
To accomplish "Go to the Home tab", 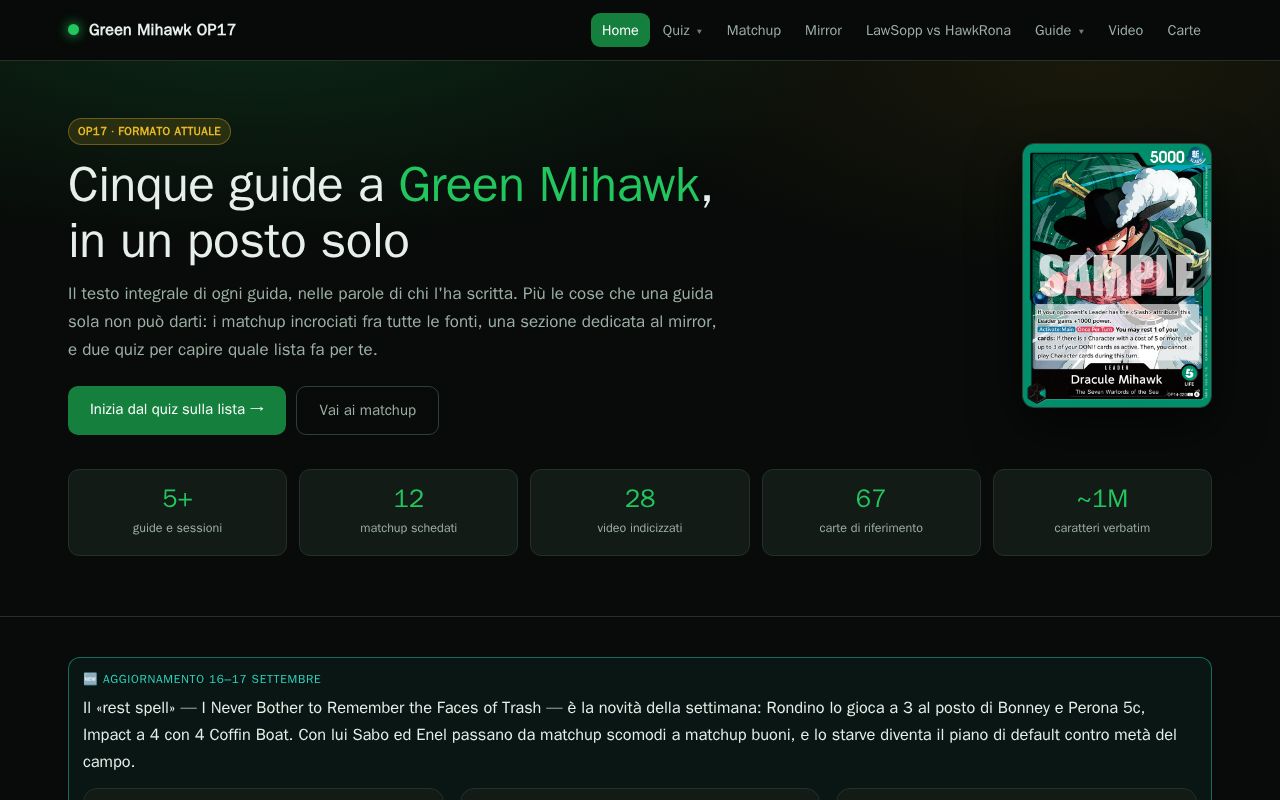I will point(620,30).
